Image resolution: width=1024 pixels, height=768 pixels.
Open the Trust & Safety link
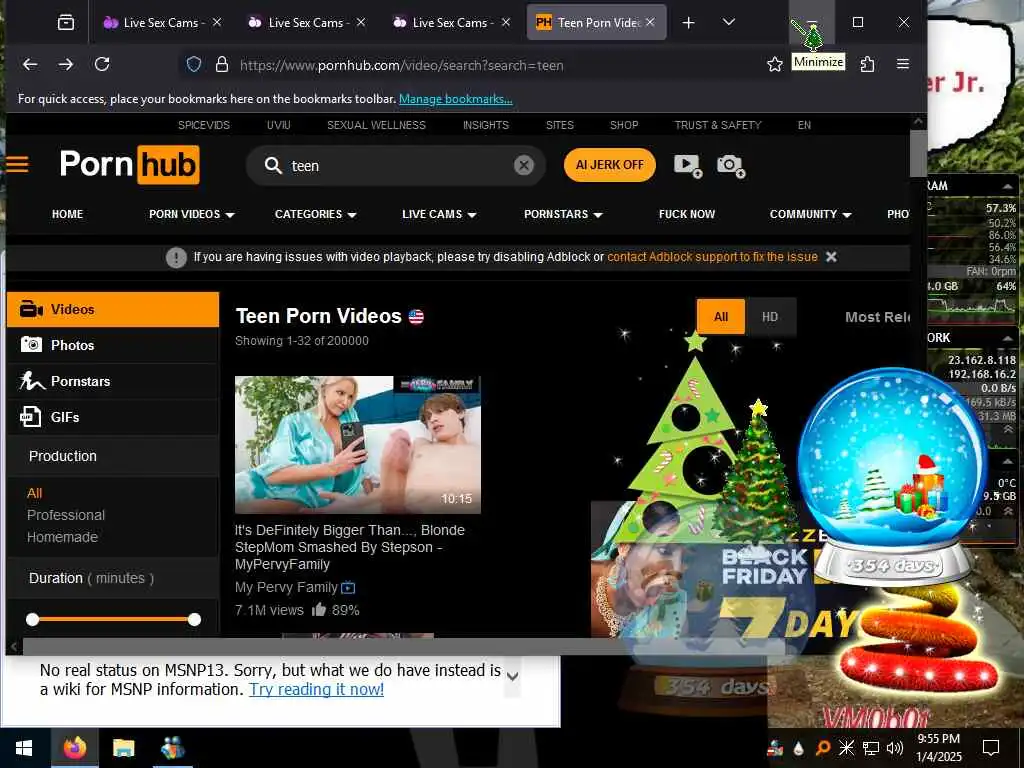[718, 125]
